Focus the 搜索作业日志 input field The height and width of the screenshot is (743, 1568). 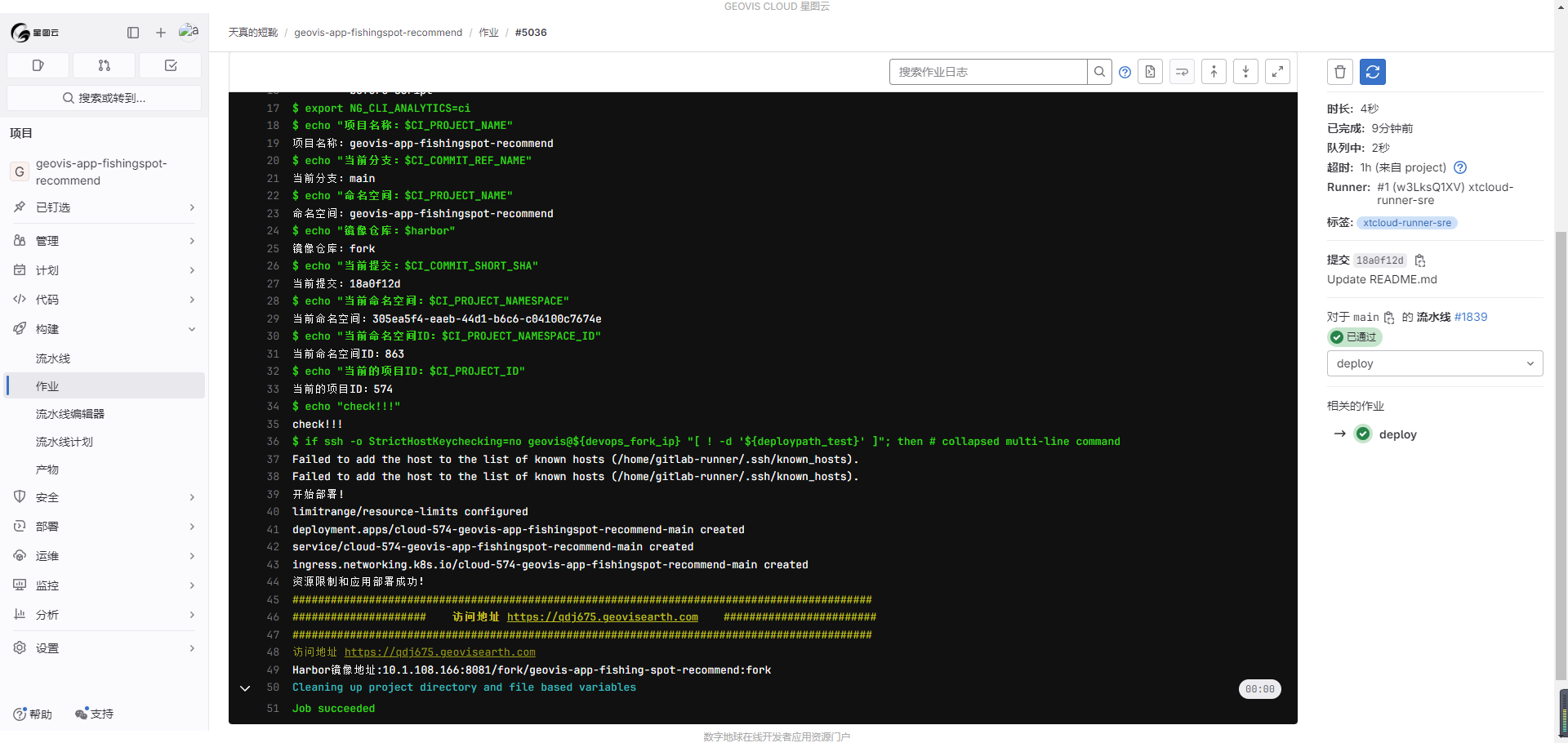point(988,72)
